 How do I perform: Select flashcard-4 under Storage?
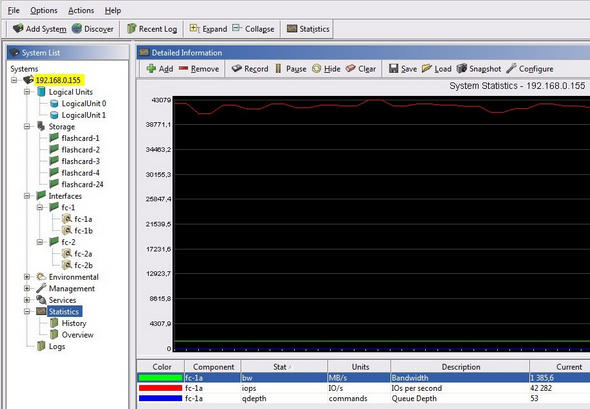80,173
